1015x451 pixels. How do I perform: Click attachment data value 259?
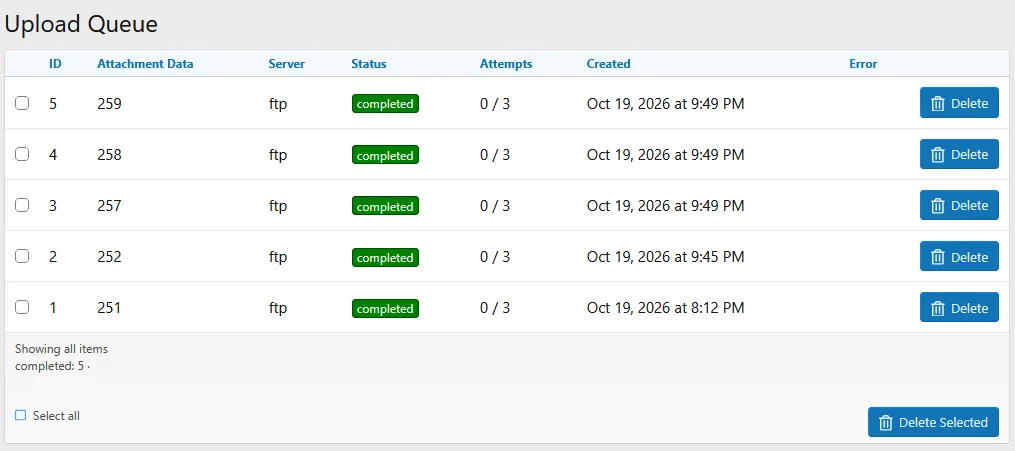[109, 104]
